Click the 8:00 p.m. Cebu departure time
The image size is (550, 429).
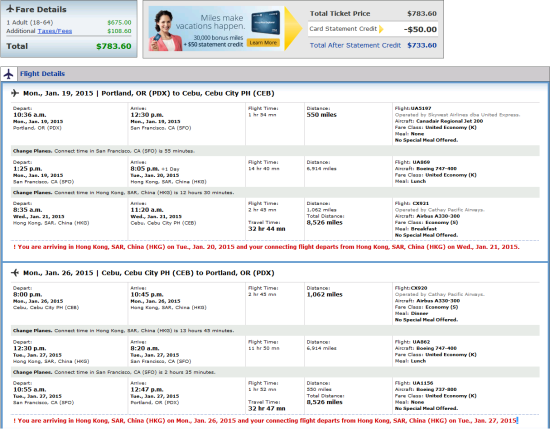point(27,294)
